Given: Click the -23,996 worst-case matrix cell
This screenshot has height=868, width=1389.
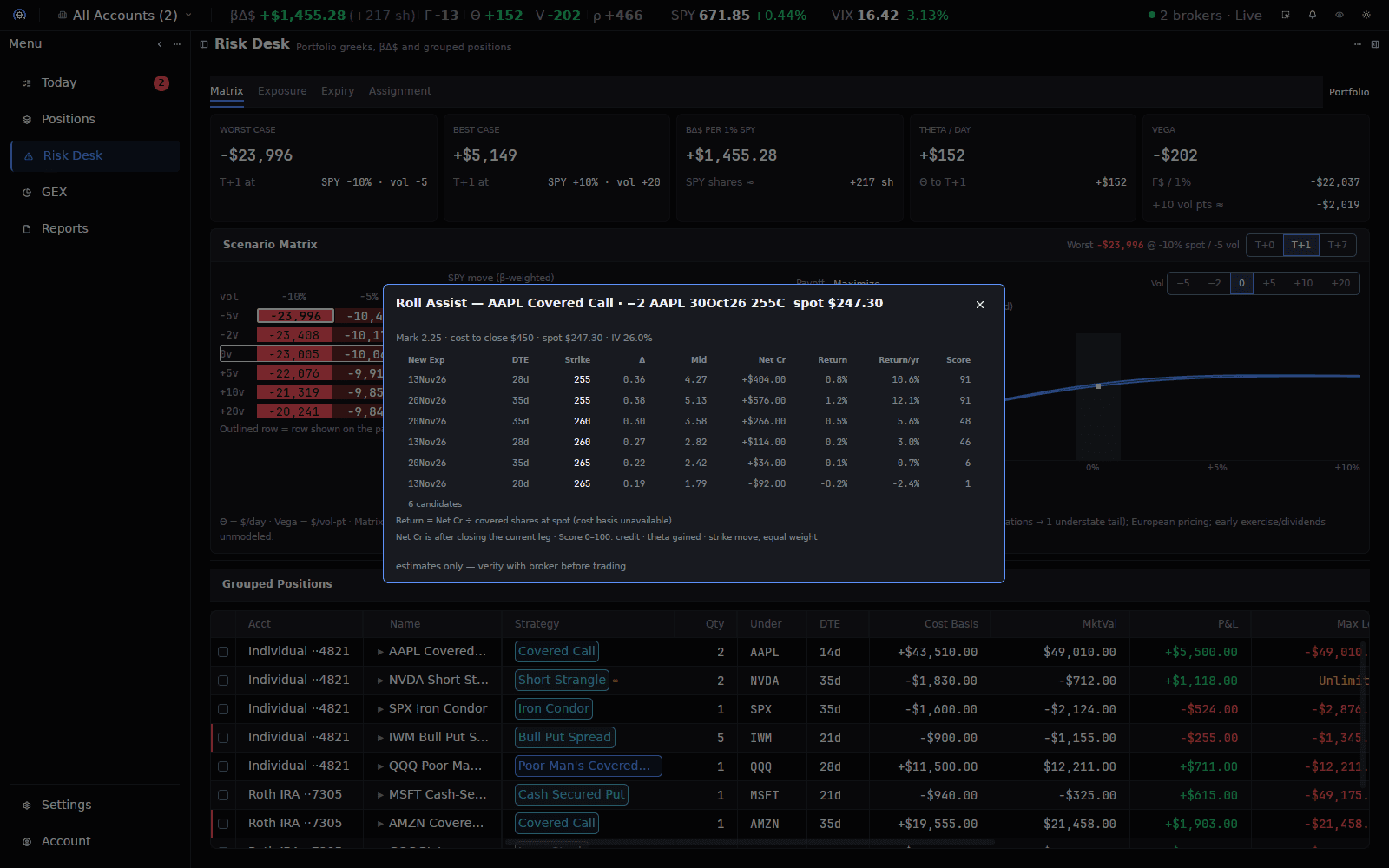Looking at the screenshot, I should tap(296, 316).
